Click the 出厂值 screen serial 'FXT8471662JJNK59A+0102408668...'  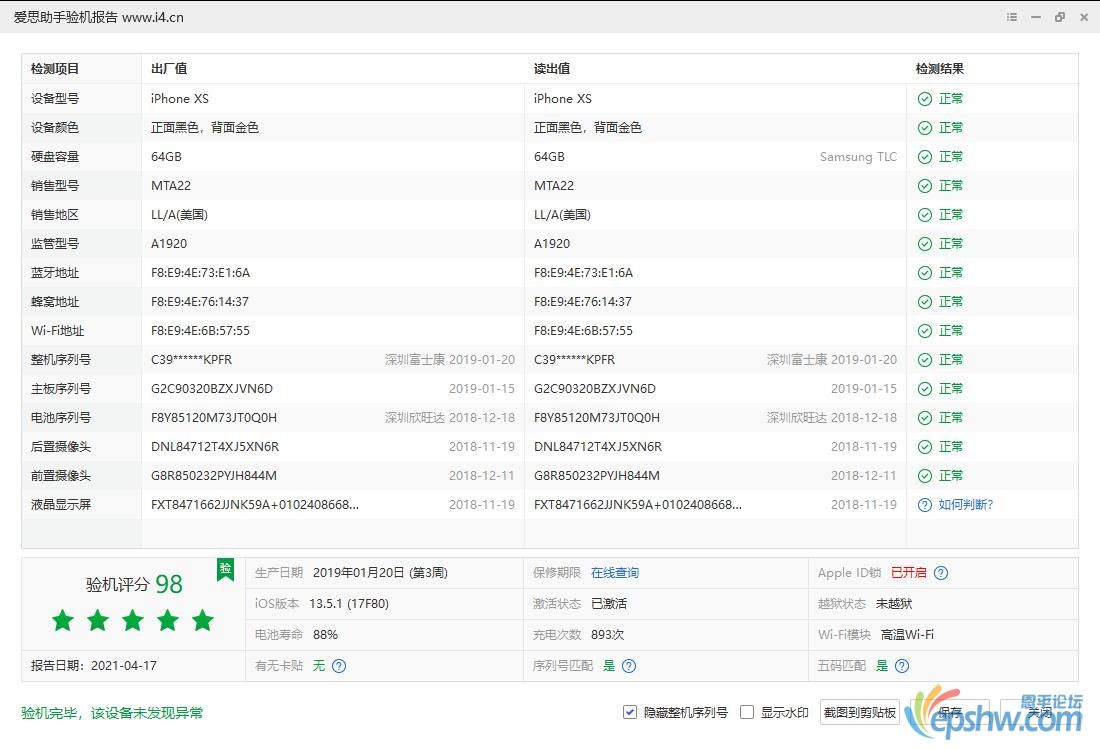point(255,504)
